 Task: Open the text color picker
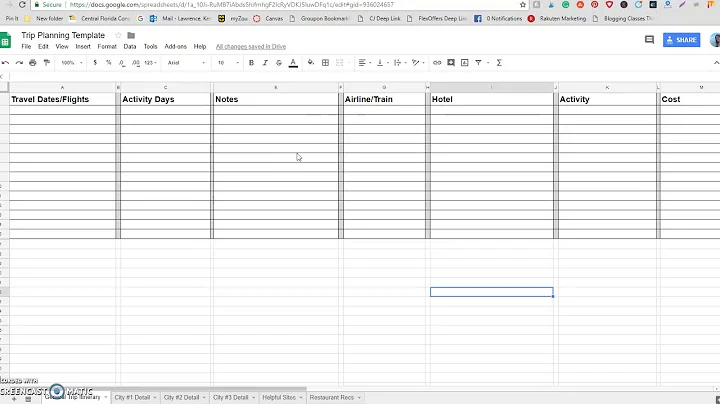coord(293,63)
